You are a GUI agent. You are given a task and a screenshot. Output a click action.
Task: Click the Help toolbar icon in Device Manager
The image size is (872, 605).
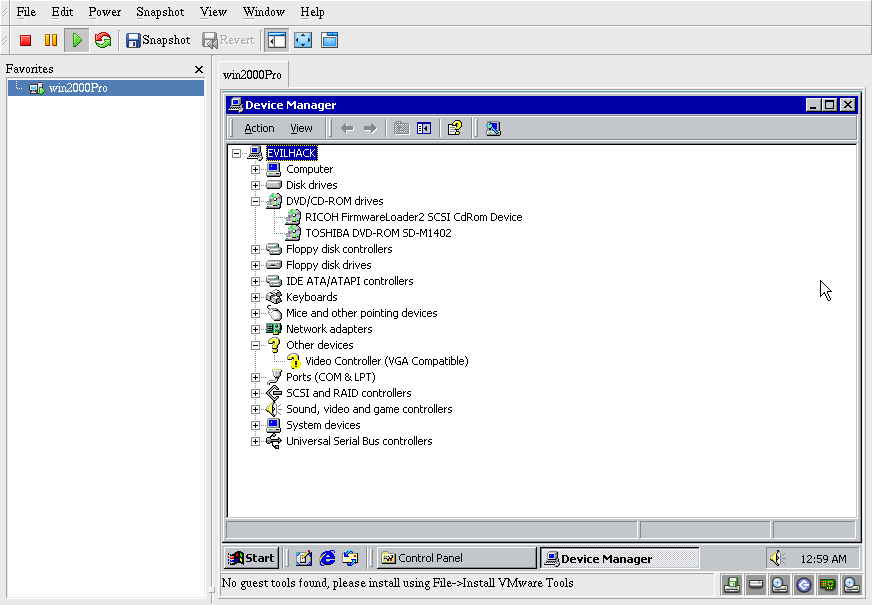(455, 128)
